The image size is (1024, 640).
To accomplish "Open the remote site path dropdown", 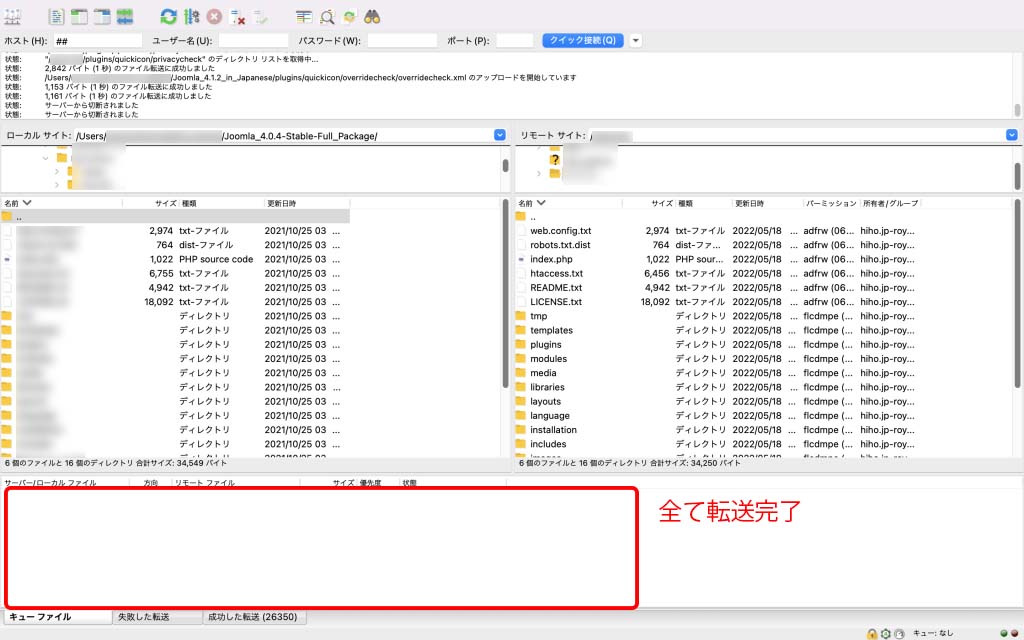I will [1011, 135].
